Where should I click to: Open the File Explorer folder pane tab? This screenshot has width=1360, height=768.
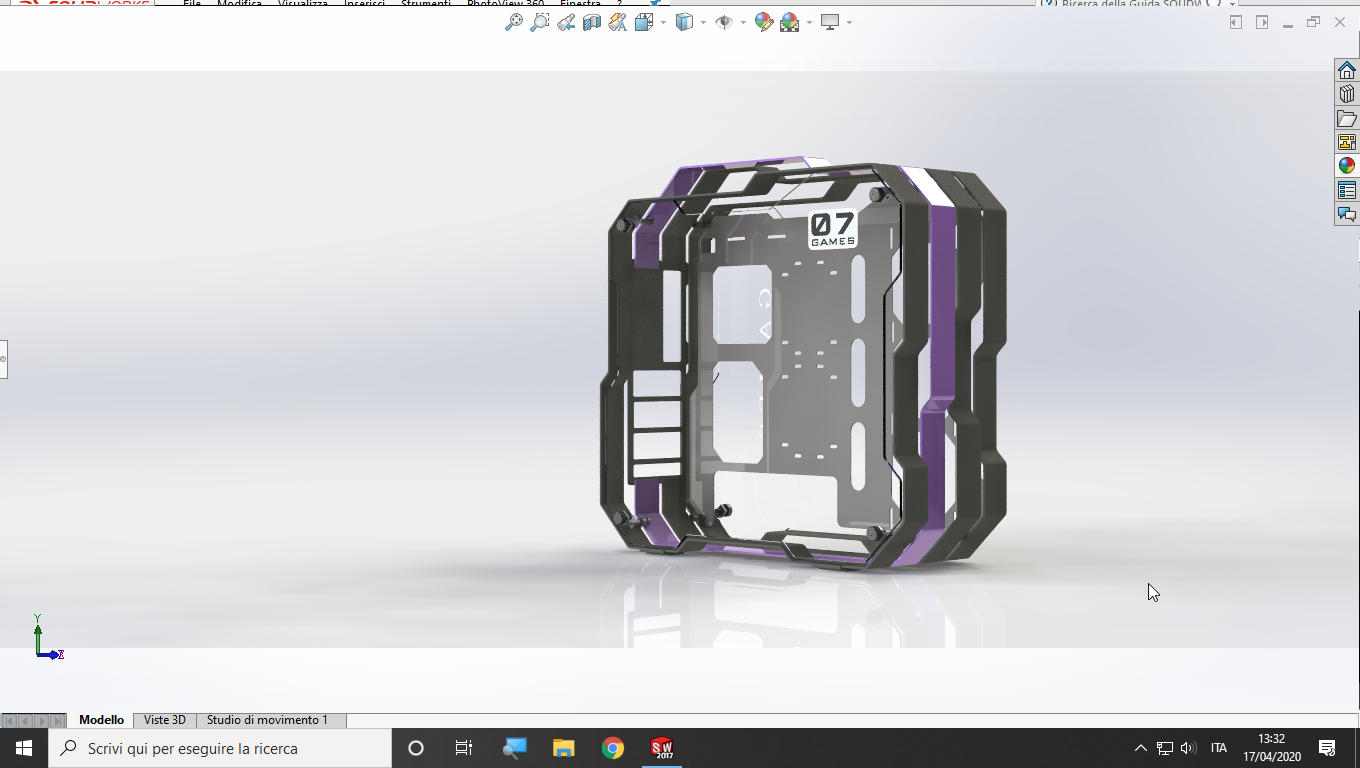tap(1347, 118)
